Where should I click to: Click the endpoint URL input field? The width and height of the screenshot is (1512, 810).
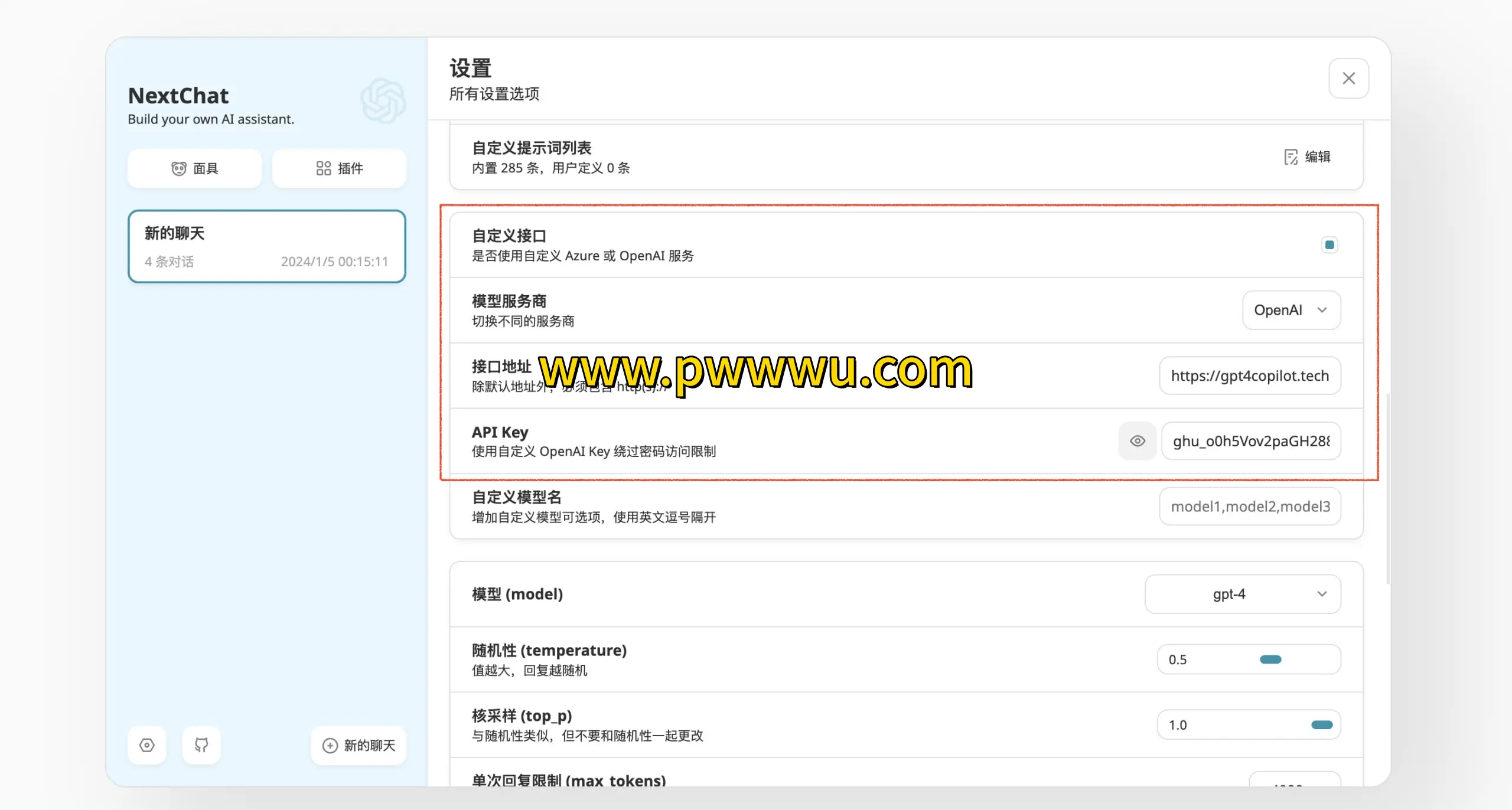tap(1250, 376)
